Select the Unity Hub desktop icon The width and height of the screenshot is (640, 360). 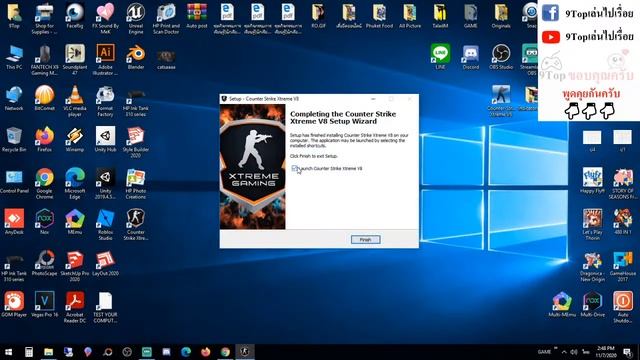pyautogui.click(x=105, y=140)
